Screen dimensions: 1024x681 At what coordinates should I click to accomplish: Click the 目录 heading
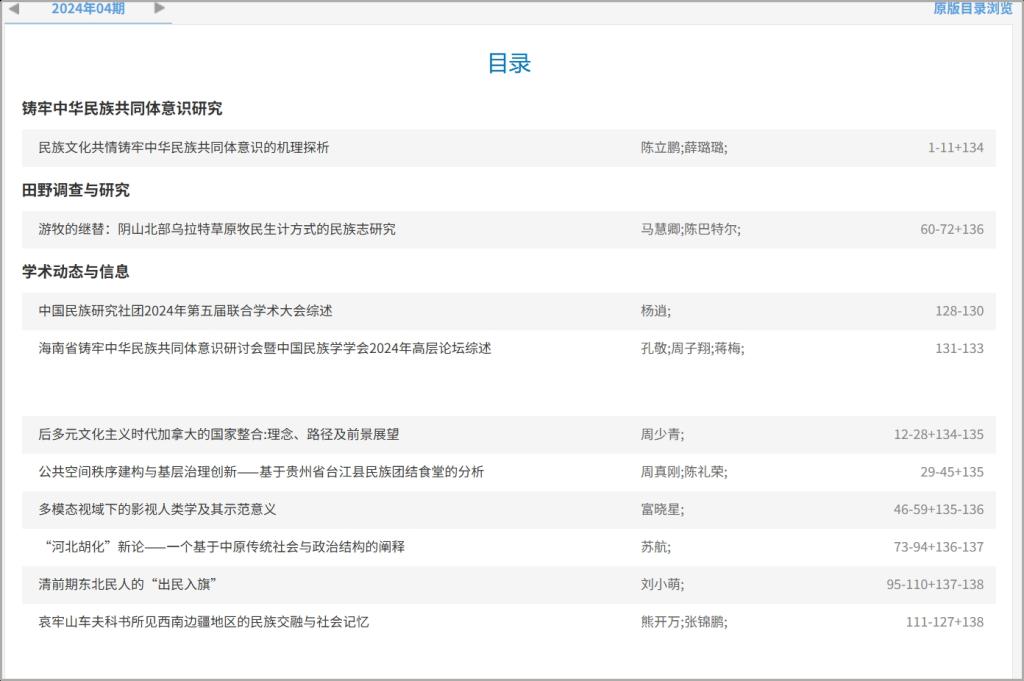509,64
